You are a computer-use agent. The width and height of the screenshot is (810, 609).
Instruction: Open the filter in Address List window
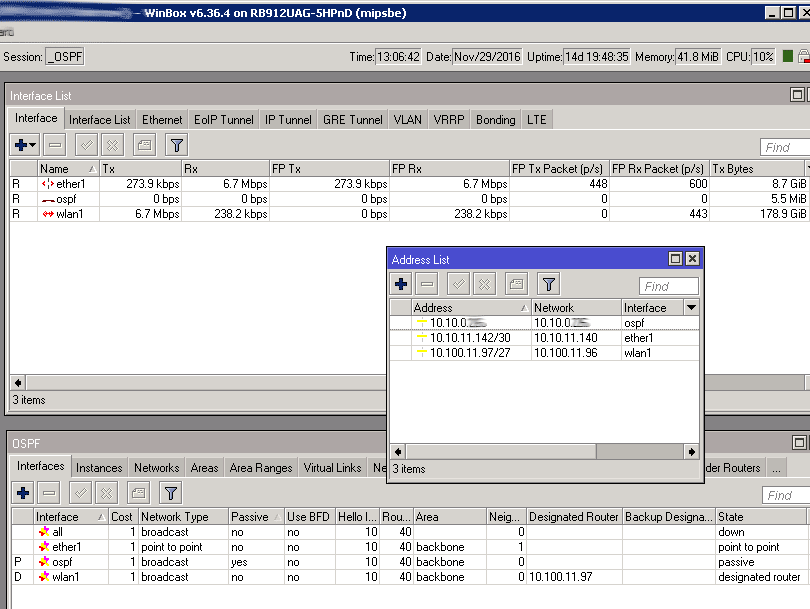pos(547,284)
